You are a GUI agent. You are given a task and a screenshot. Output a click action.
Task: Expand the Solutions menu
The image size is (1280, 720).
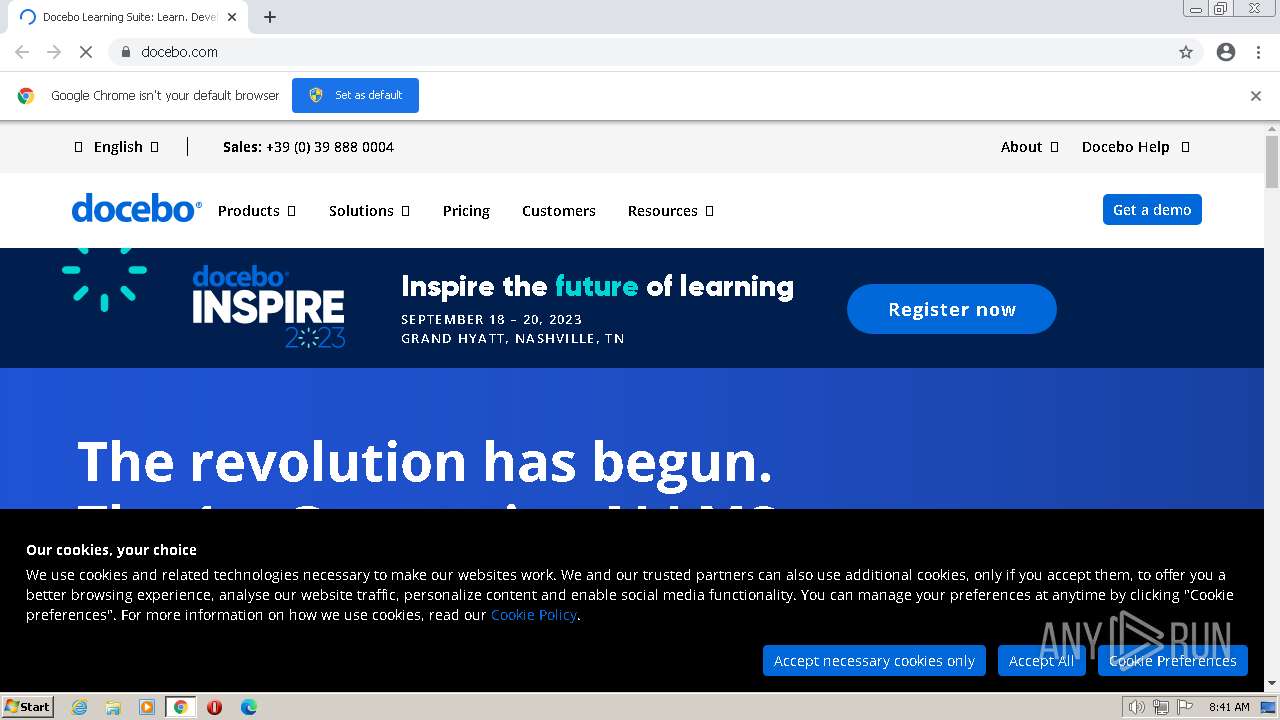(x=369, y=211)
